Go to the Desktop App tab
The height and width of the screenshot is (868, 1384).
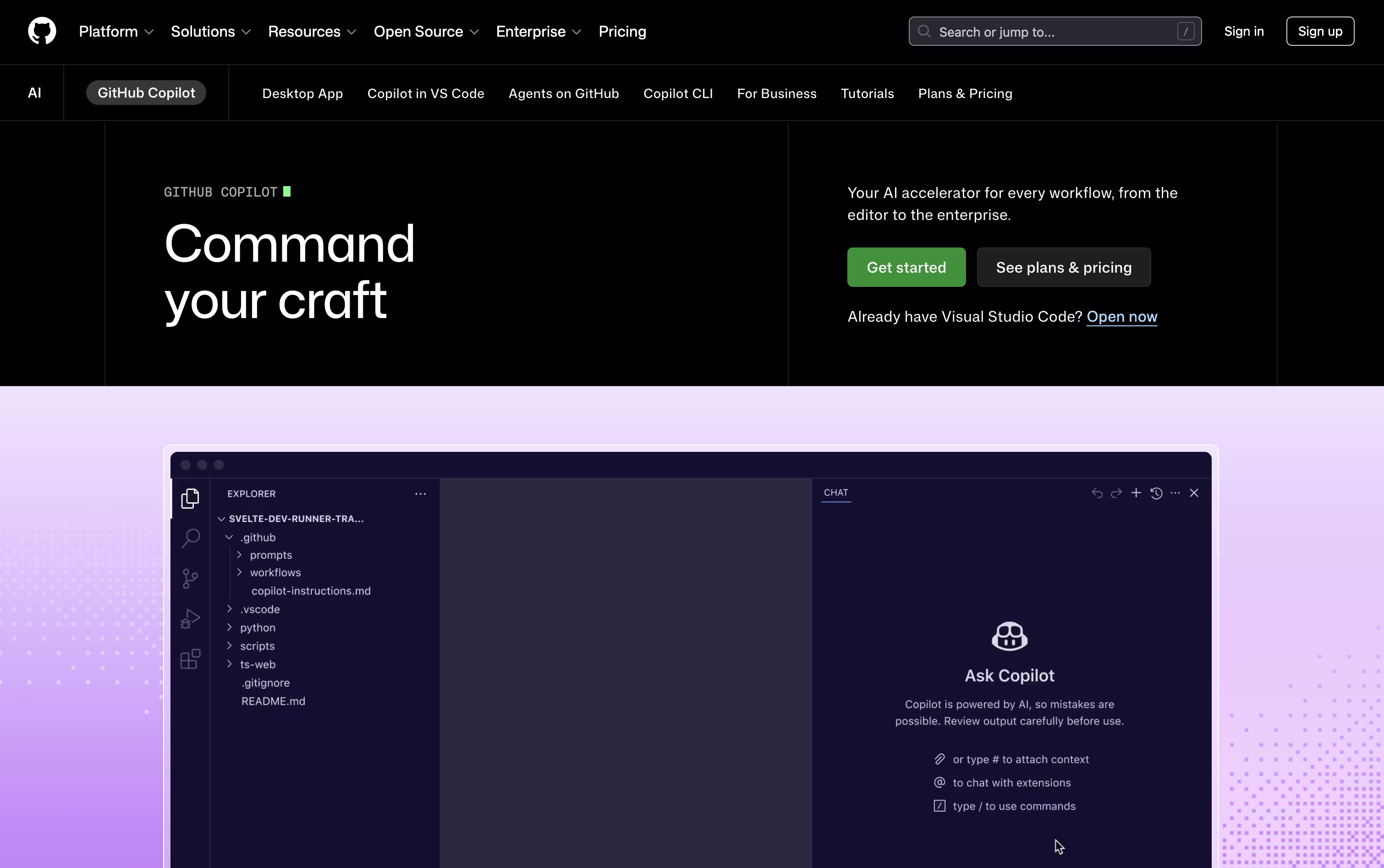coord(302,93)
